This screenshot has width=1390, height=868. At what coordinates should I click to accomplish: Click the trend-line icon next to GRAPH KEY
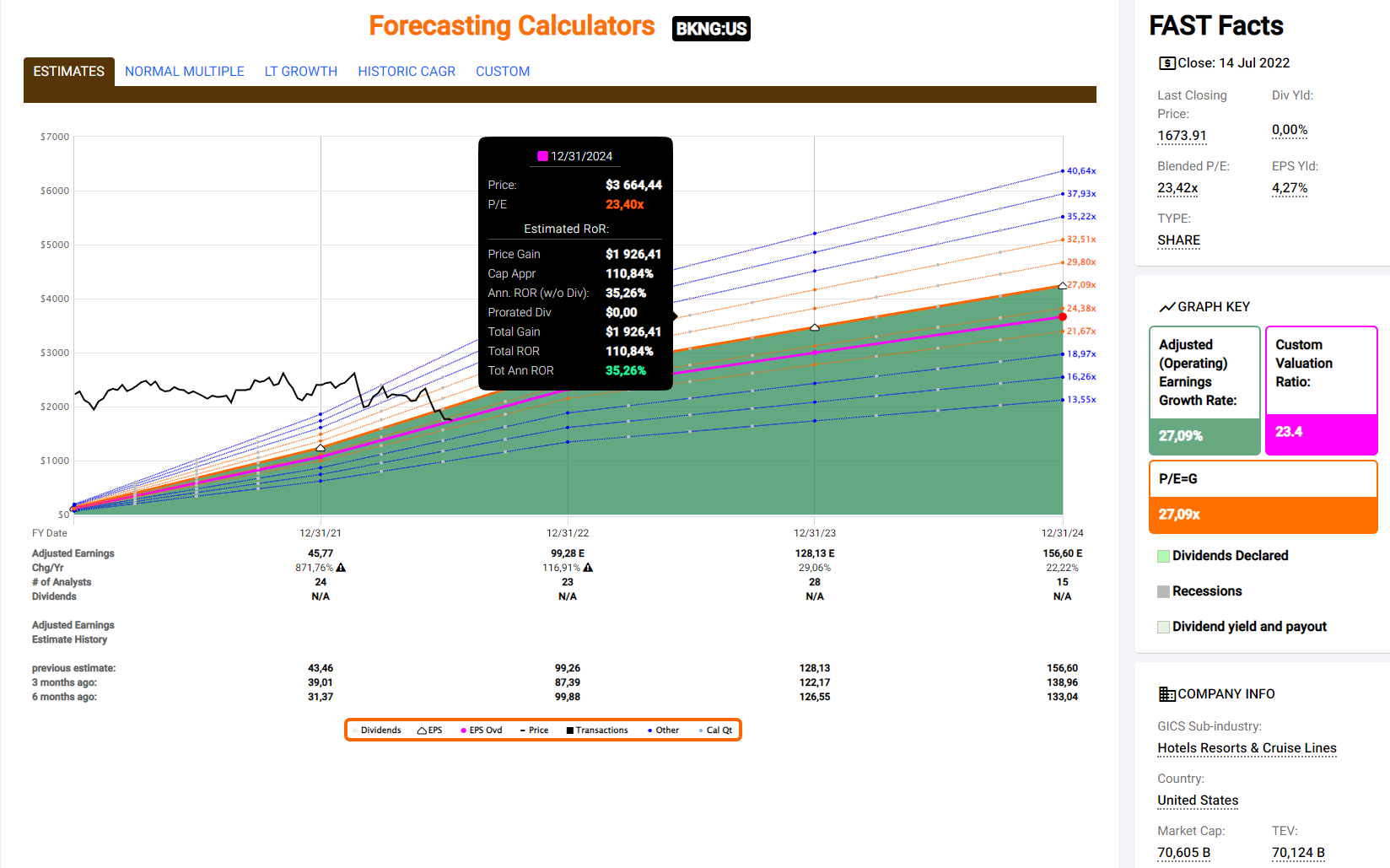coord(1166,307)
